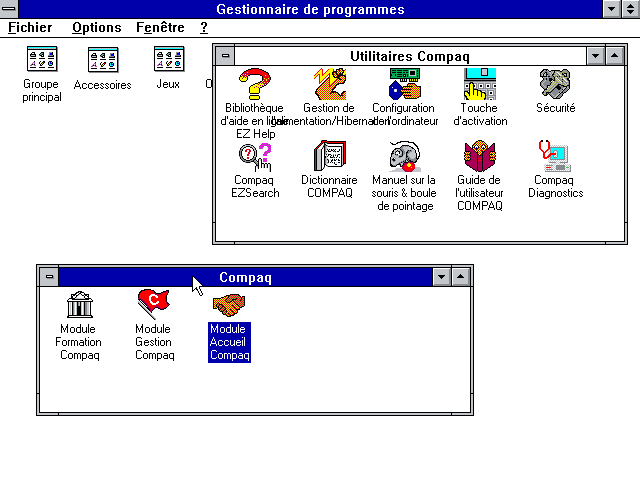Select the Sécurité icon
Screen dimensions: 640x480
(555, 84)
